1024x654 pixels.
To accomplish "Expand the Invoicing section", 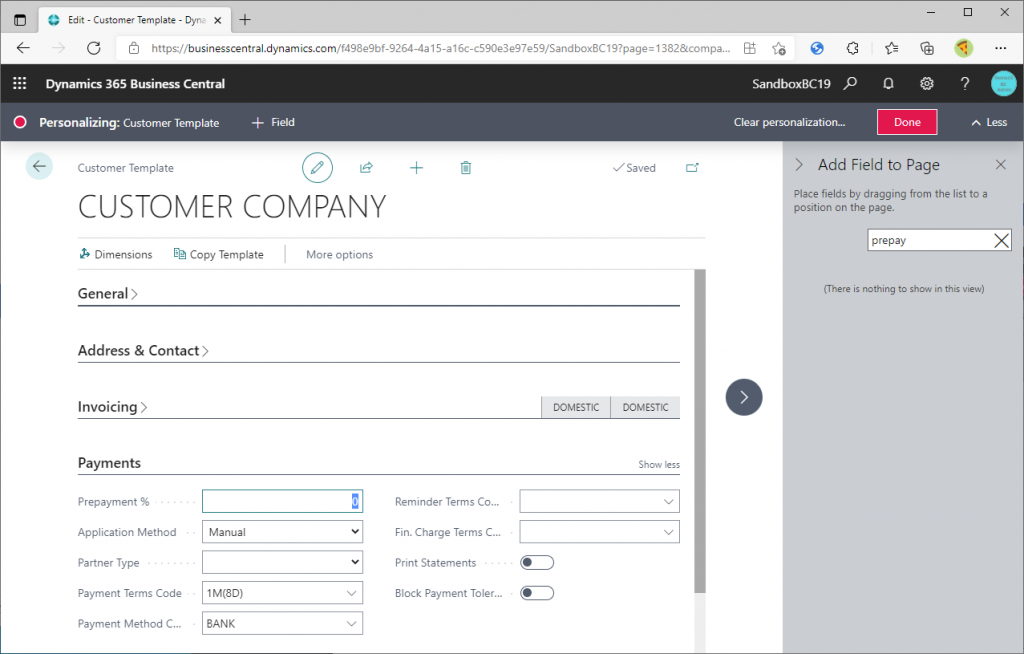I will [x=112, y=407].
